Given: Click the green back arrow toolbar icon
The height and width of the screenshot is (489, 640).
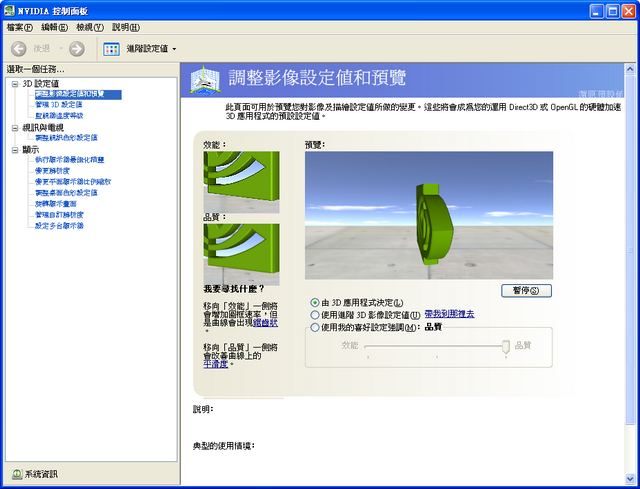Looking at the screenshot, I should coord(18,49).
